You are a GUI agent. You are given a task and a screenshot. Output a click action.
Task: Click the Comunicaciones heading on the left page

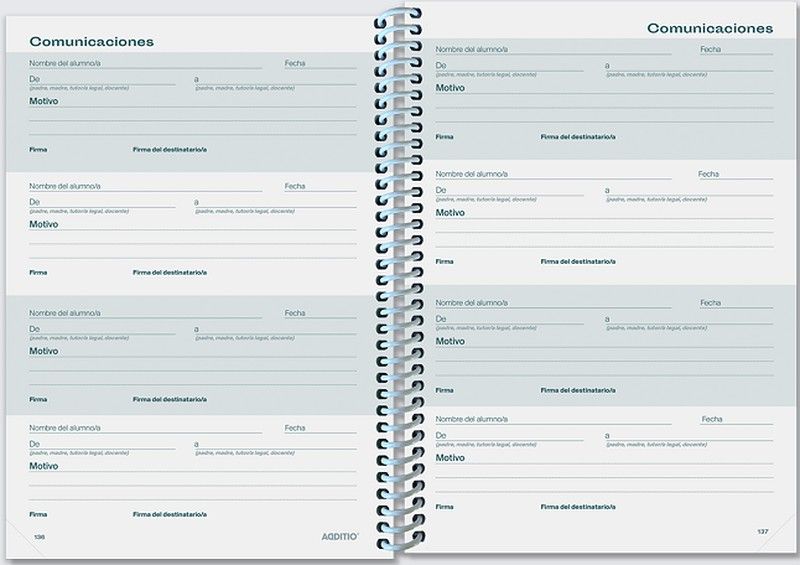(91, 41)
